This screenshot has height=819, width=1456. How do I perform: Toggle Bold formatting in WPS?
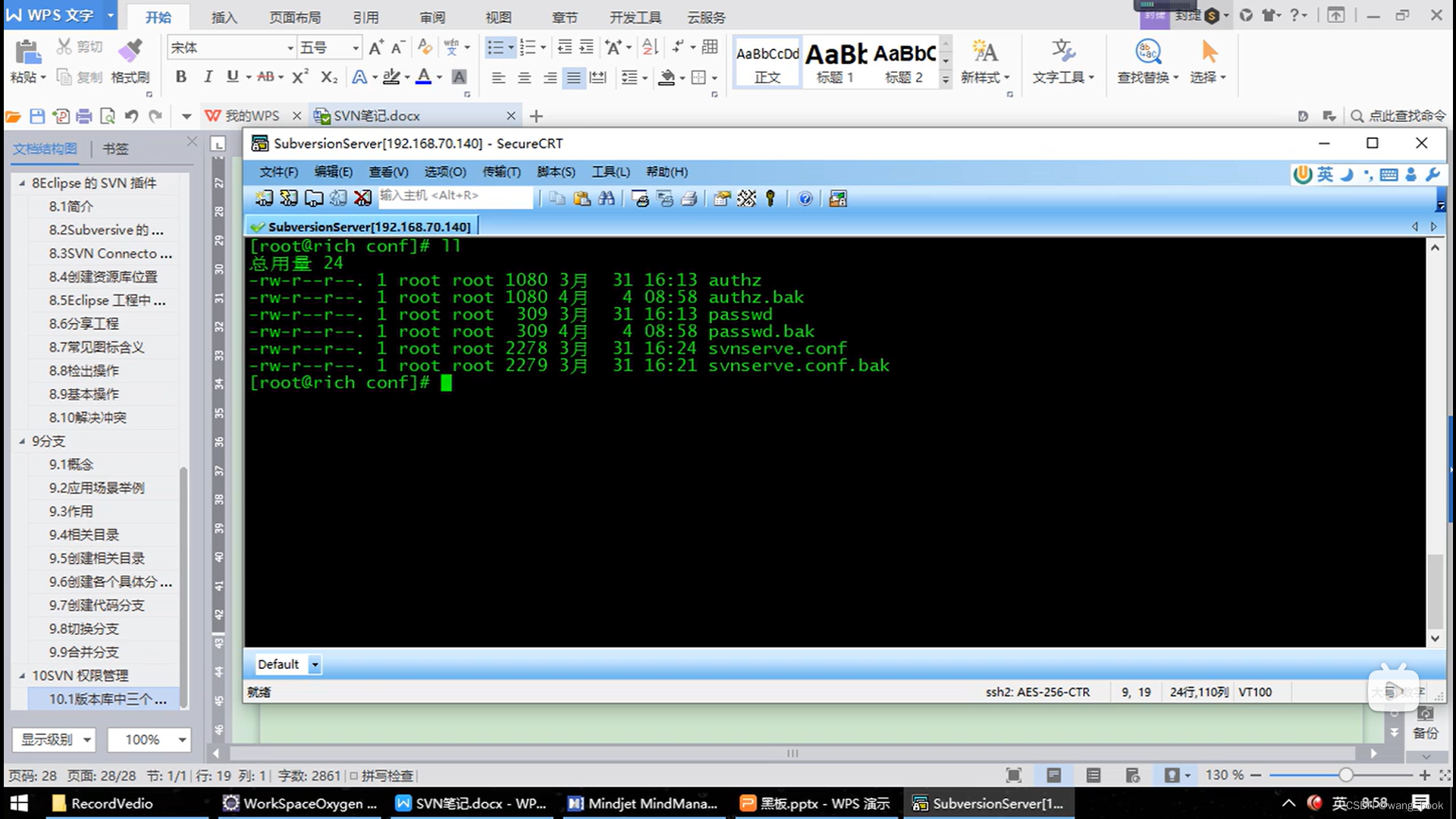point(180,77)
